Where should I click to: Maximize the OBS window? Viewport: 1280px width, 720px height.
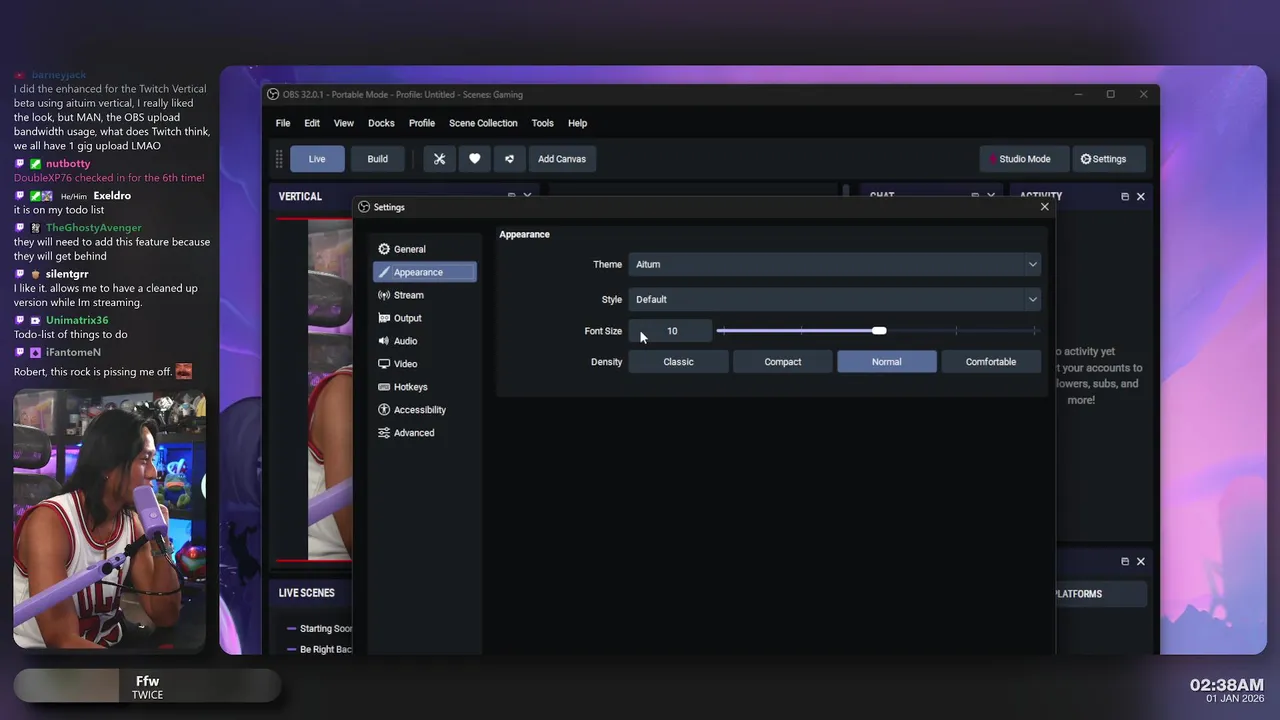pos(1110,95)
